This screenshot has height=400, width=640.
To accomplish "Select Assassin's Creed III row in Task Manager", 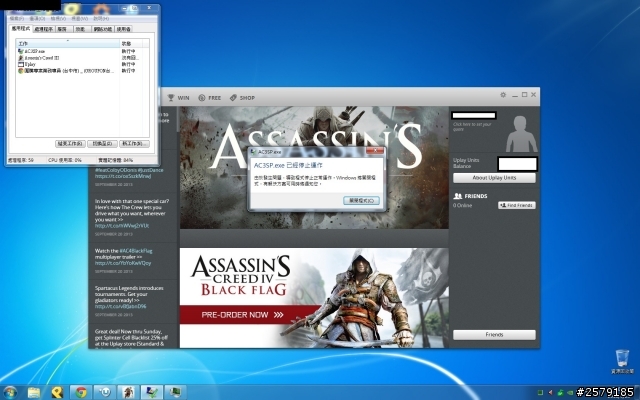I will pyautogui.click(x=83, y=58).
